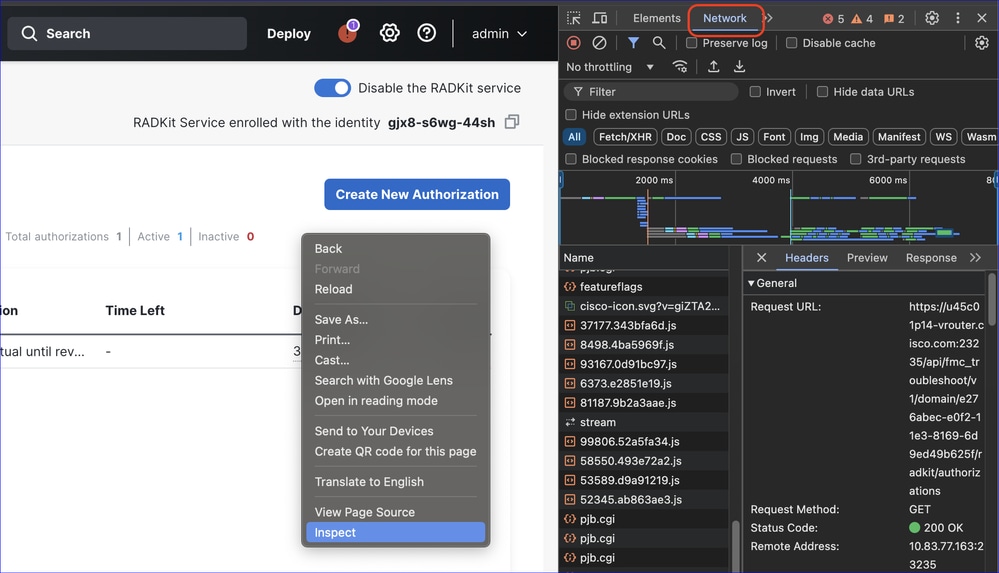Type in the network Filter field
This screenshot has height=573, width=999.
click(660, 92)
